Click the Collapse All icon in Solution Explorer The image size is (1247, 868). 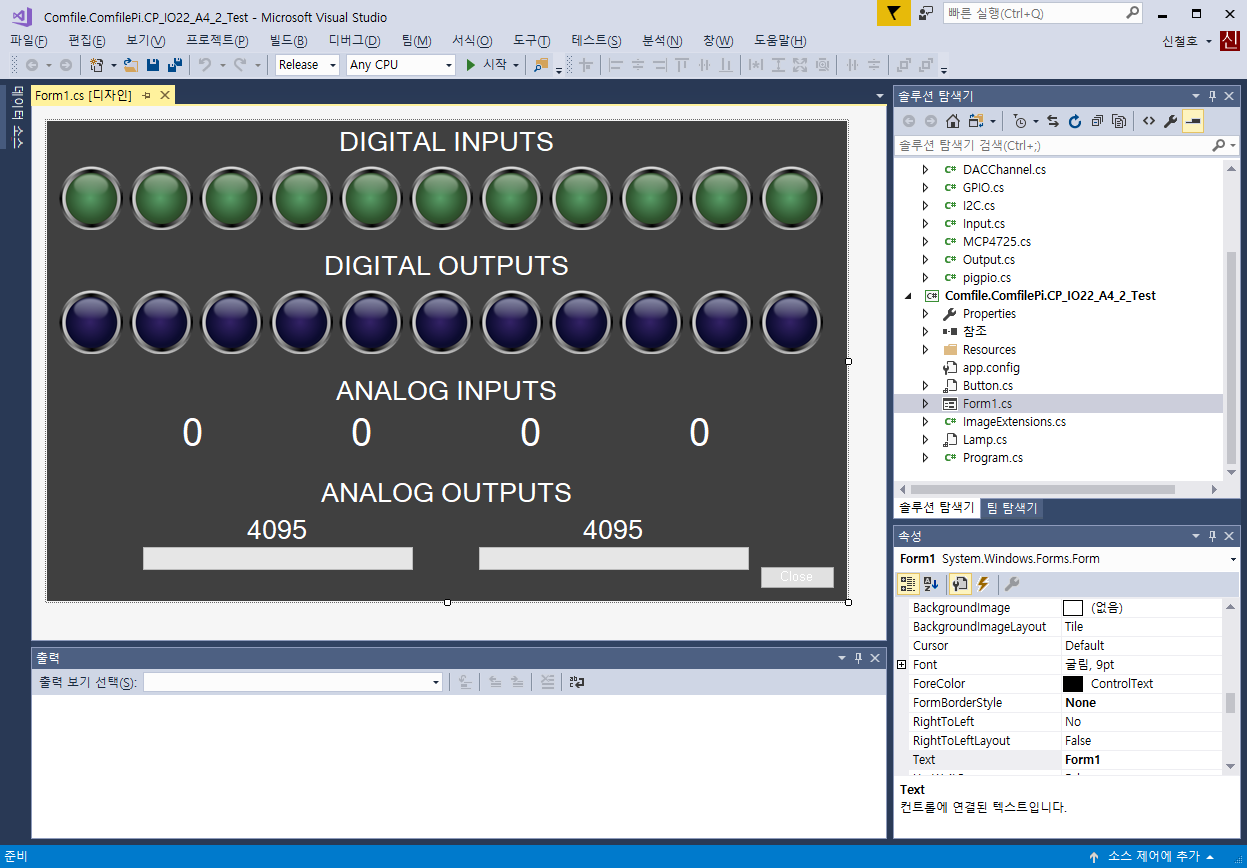[1097, 121]
